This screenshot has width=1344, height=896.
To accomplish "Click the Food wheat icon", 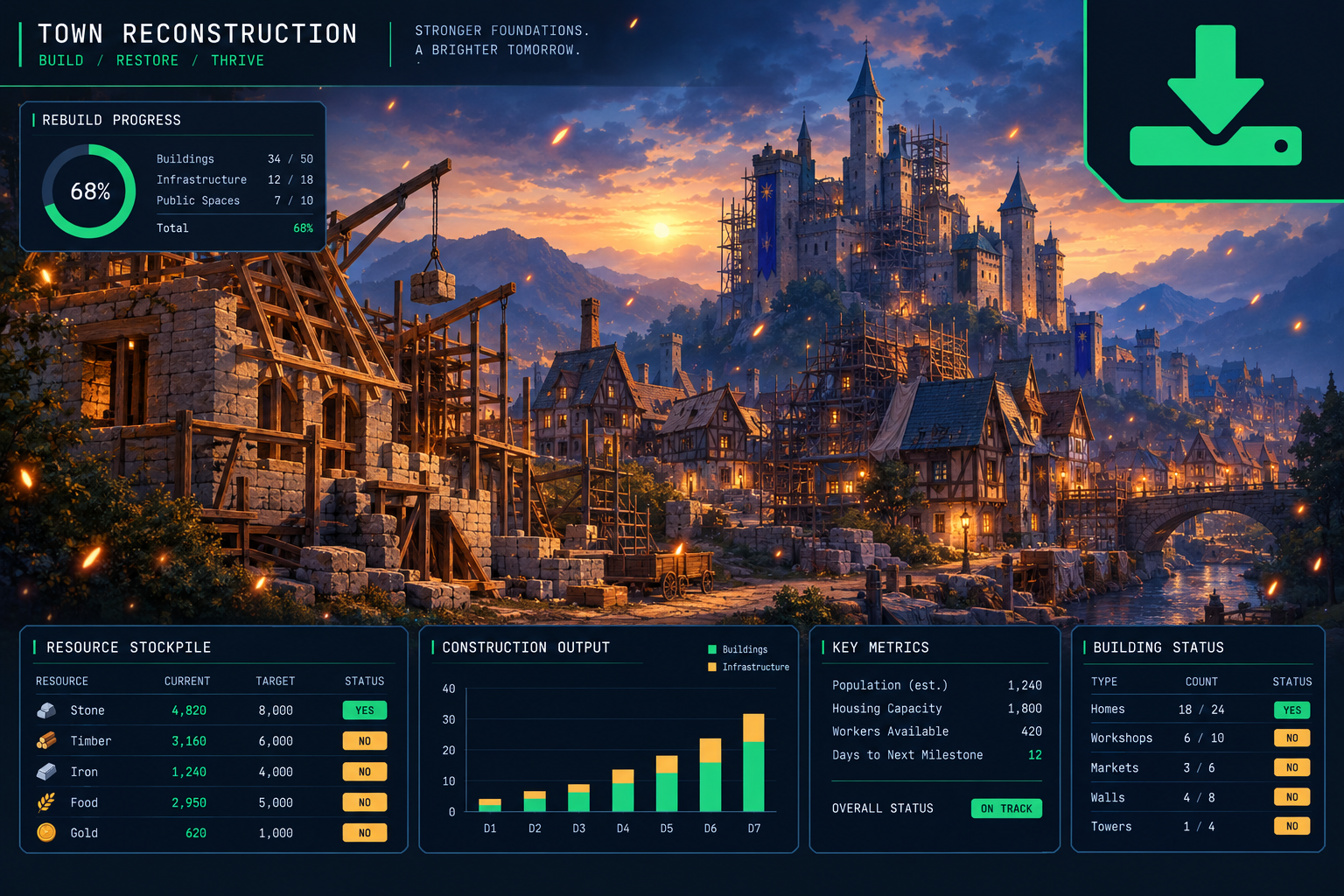I will 46,802.
